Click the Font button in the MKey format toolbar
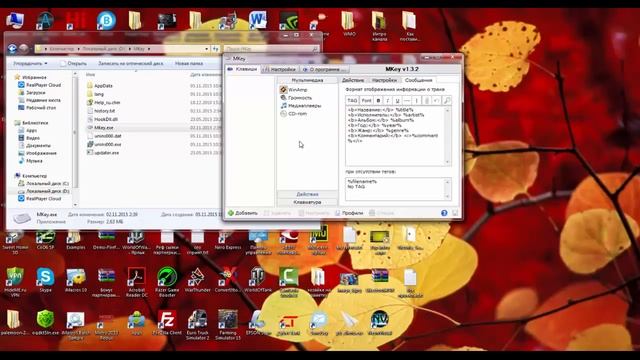Viewport: 640px width, 360px height. point(367,100)
